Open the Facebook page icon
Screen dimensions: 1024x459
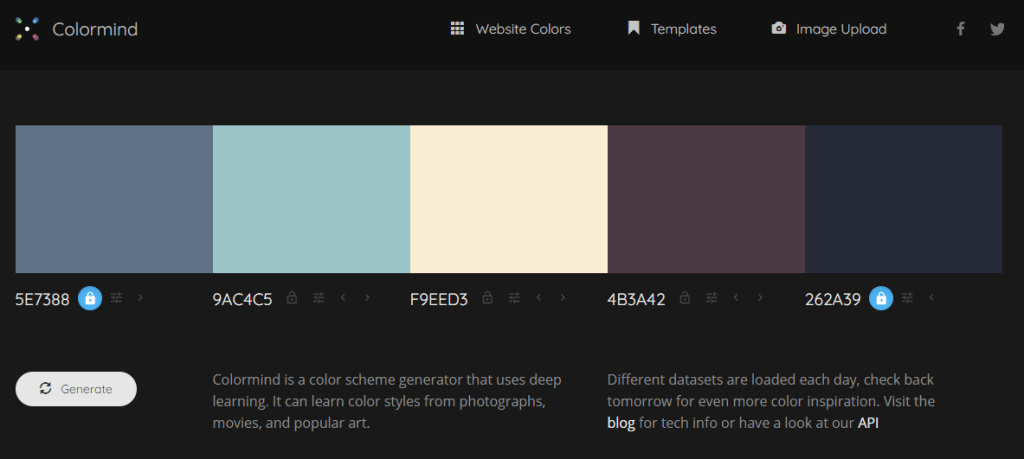click(960, 29)
